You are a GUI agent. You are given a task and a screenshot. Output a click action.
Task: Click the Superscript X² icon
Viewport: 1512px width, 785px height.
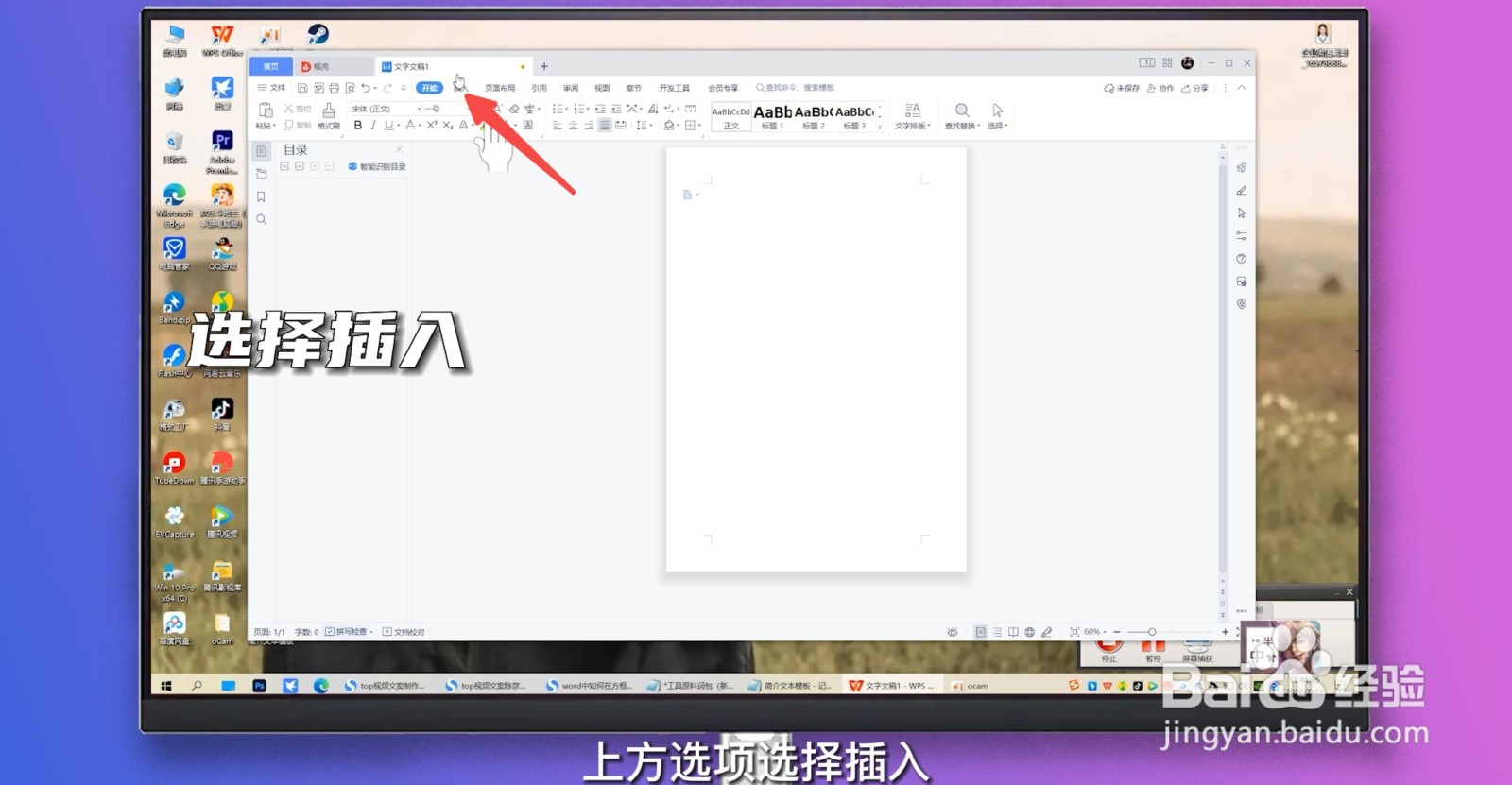(432, 125)
